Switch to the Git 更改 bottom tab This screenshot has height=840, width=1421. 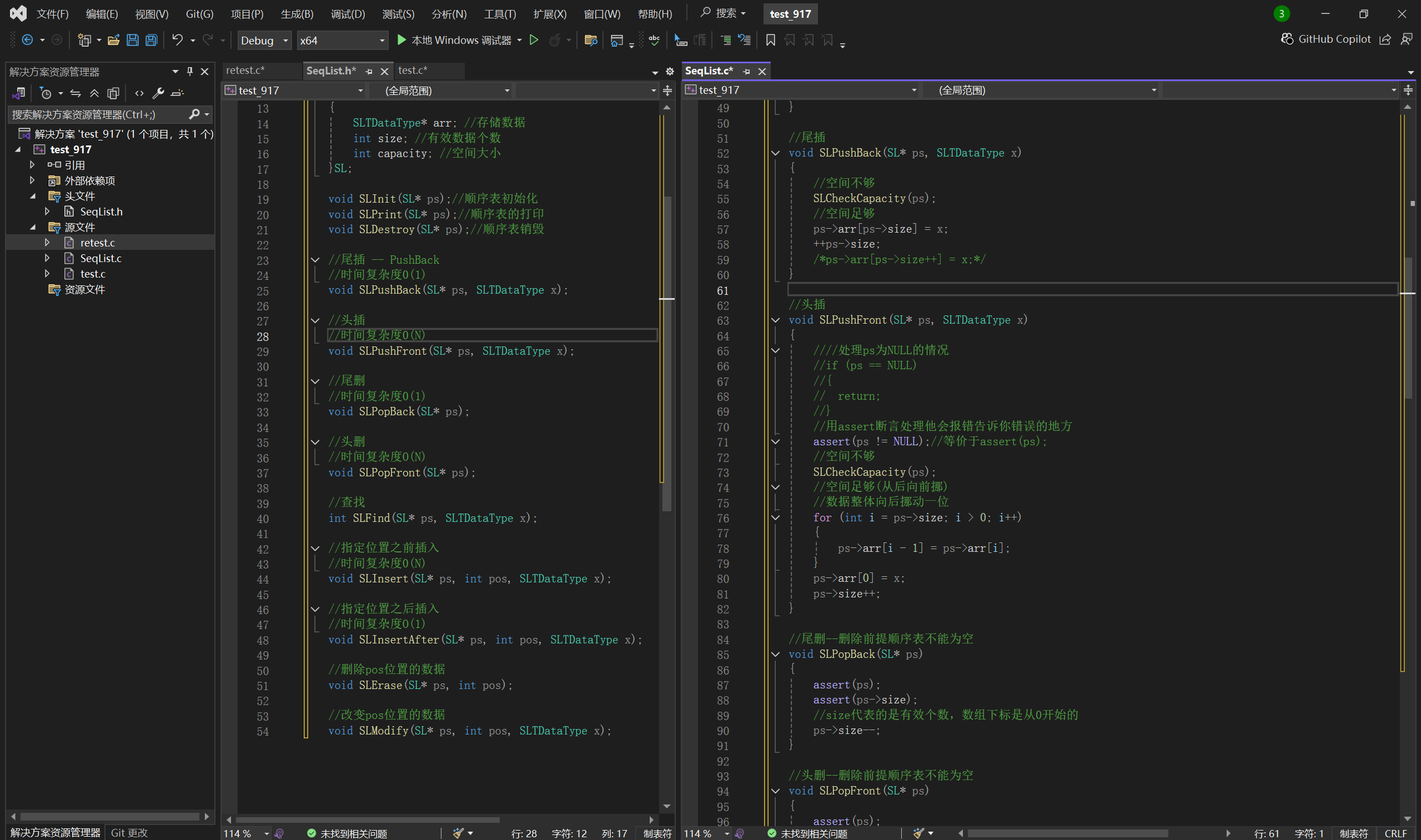click(129, 832)
